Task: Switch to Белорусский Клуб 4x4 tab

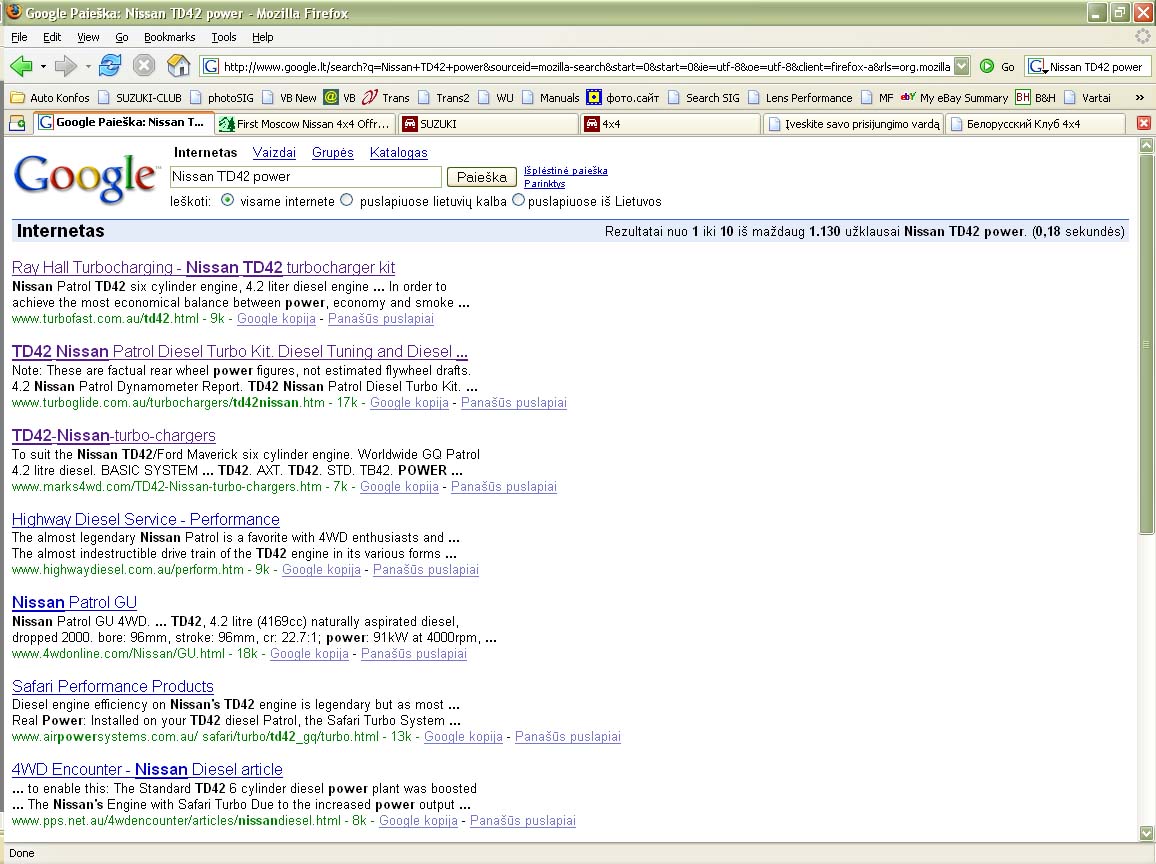Action: pos(1036,124)
